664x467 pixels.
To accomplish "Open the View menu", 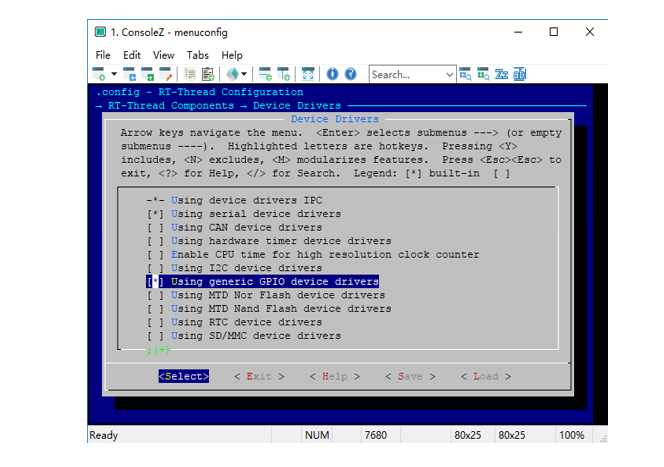I will click(163, 55).
